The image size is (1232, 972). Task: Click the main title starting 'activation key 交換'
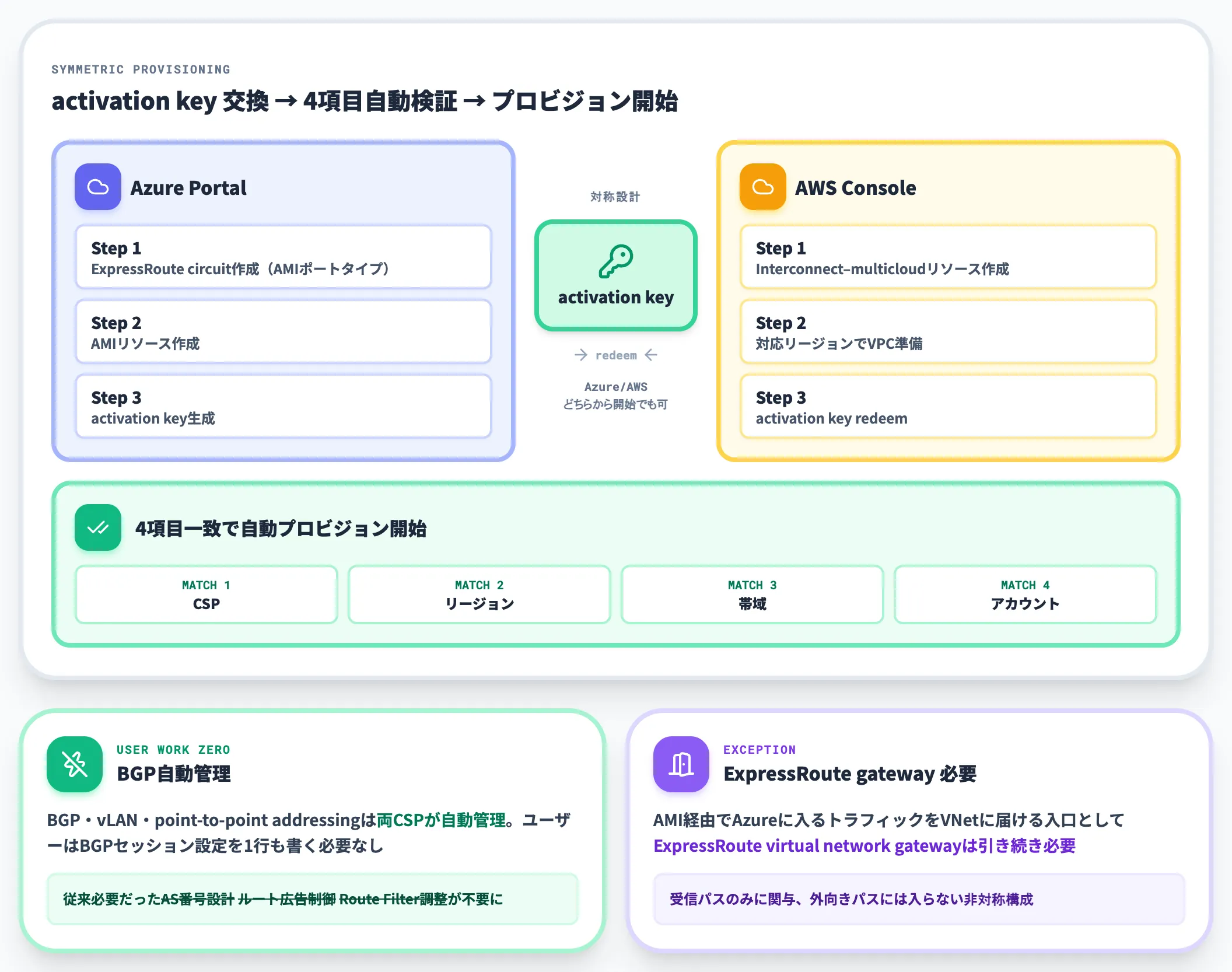[365, 101]
